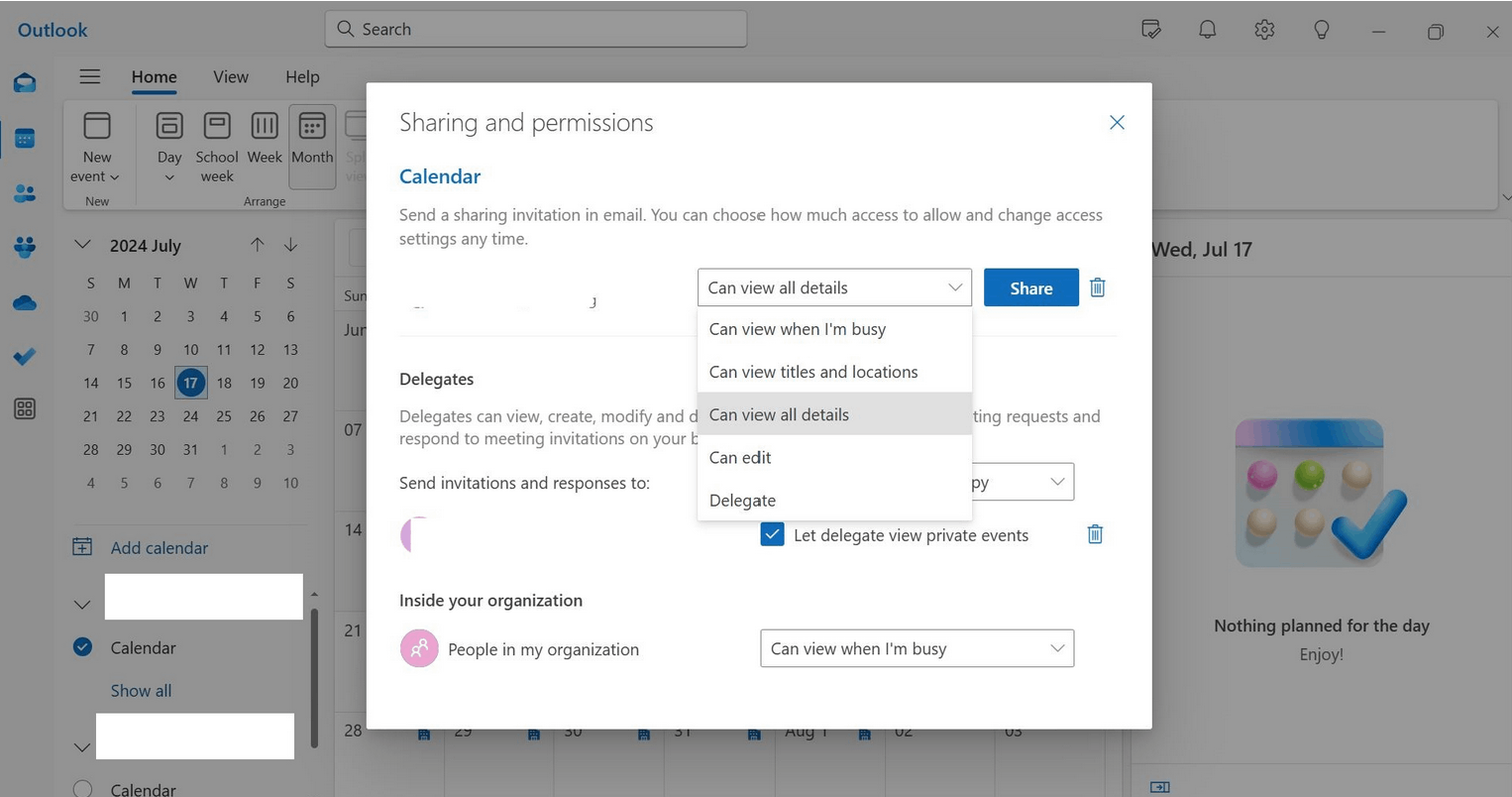Collapse the July 2024 mini calendar
Screen dimensions: 1512x797
point(82,245)
